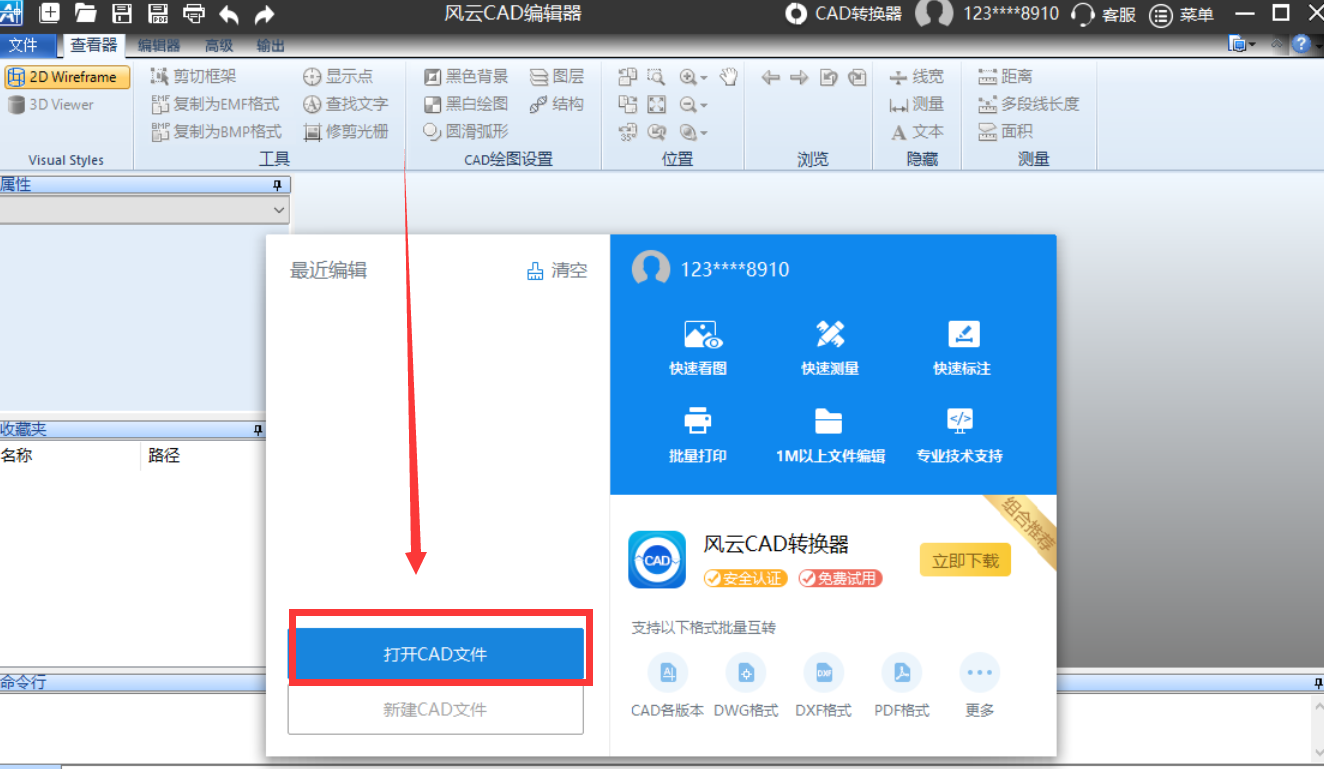Open the 结构 structure panel

[x=557, y=104]
